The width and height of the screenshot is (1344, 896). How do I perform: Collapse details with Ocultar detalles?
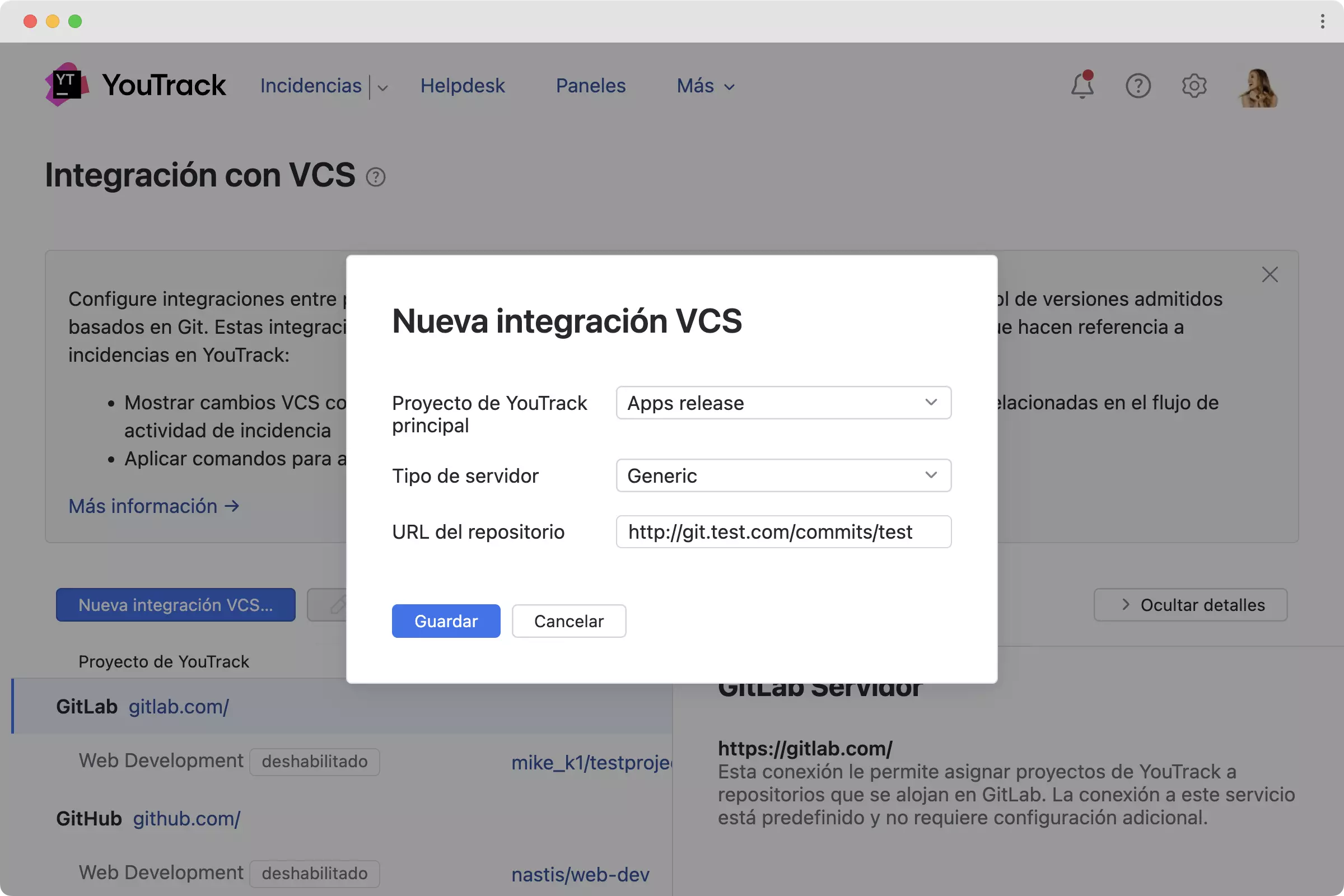click(1191, 605)
